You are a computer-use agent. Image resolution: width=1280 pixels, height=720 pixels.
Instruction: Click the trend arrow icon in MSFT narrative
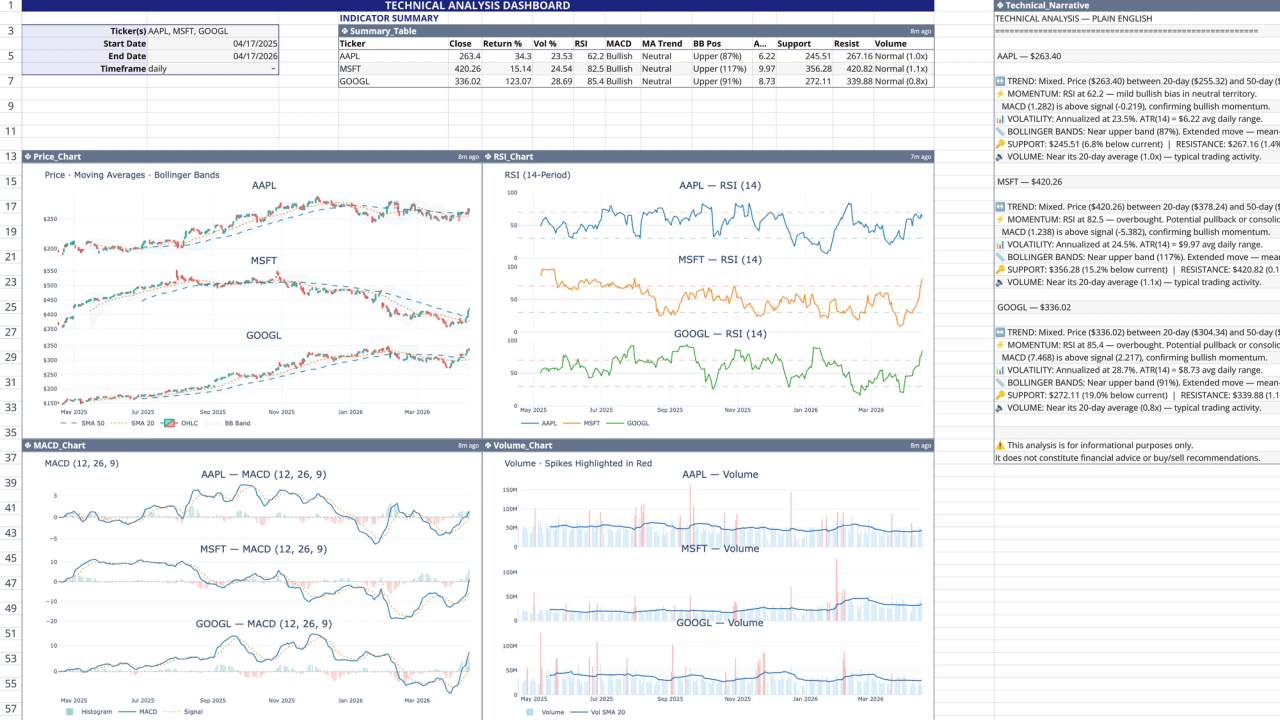[1000, 207]
